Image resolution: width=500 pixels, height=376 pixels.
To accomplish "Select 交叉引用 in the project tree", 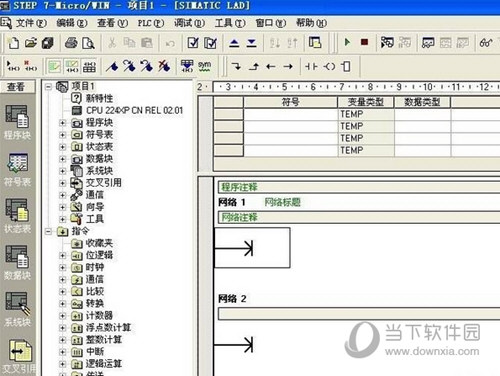I will click(104, 183).
